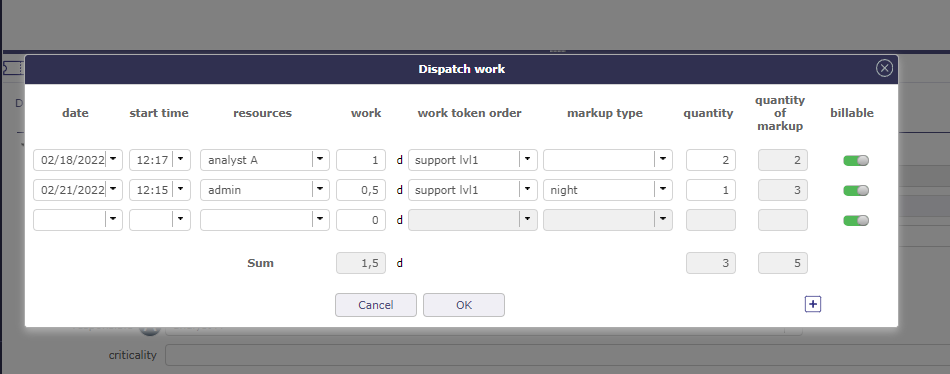
Task: Open empty markup type dropdown in analyst A row
Action: tap(663, 160)
